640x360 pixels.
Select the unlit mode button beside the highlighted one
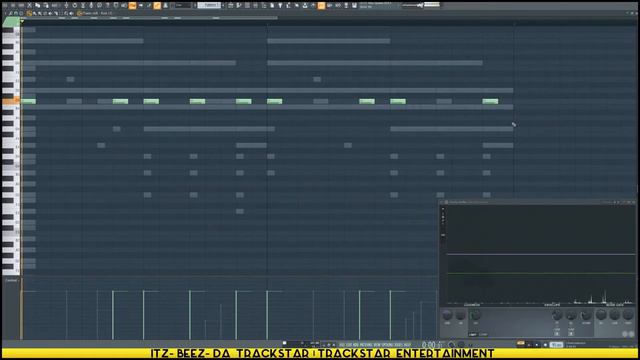483,335
